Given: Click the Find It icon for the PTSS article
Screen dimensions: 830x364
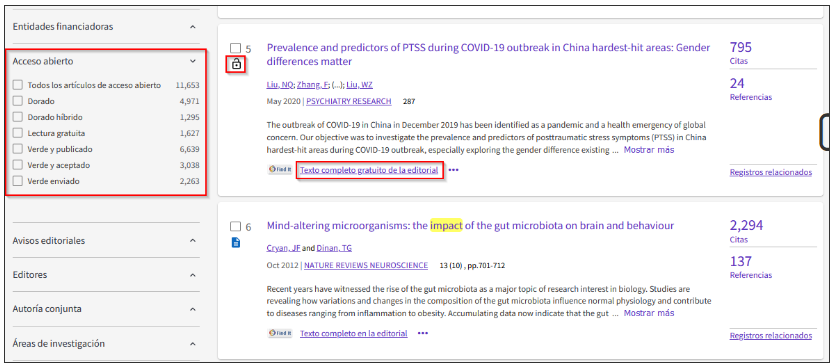Looking at the screenshot, I should 281,170.
